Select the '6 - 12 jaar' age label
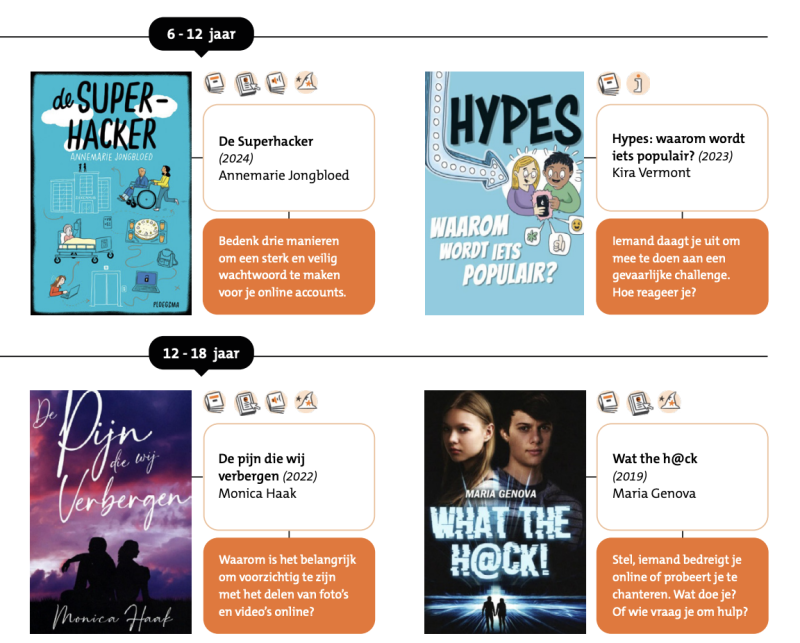Image resolution: width=800 pixels, height=643 pixels. coord(201,34)
